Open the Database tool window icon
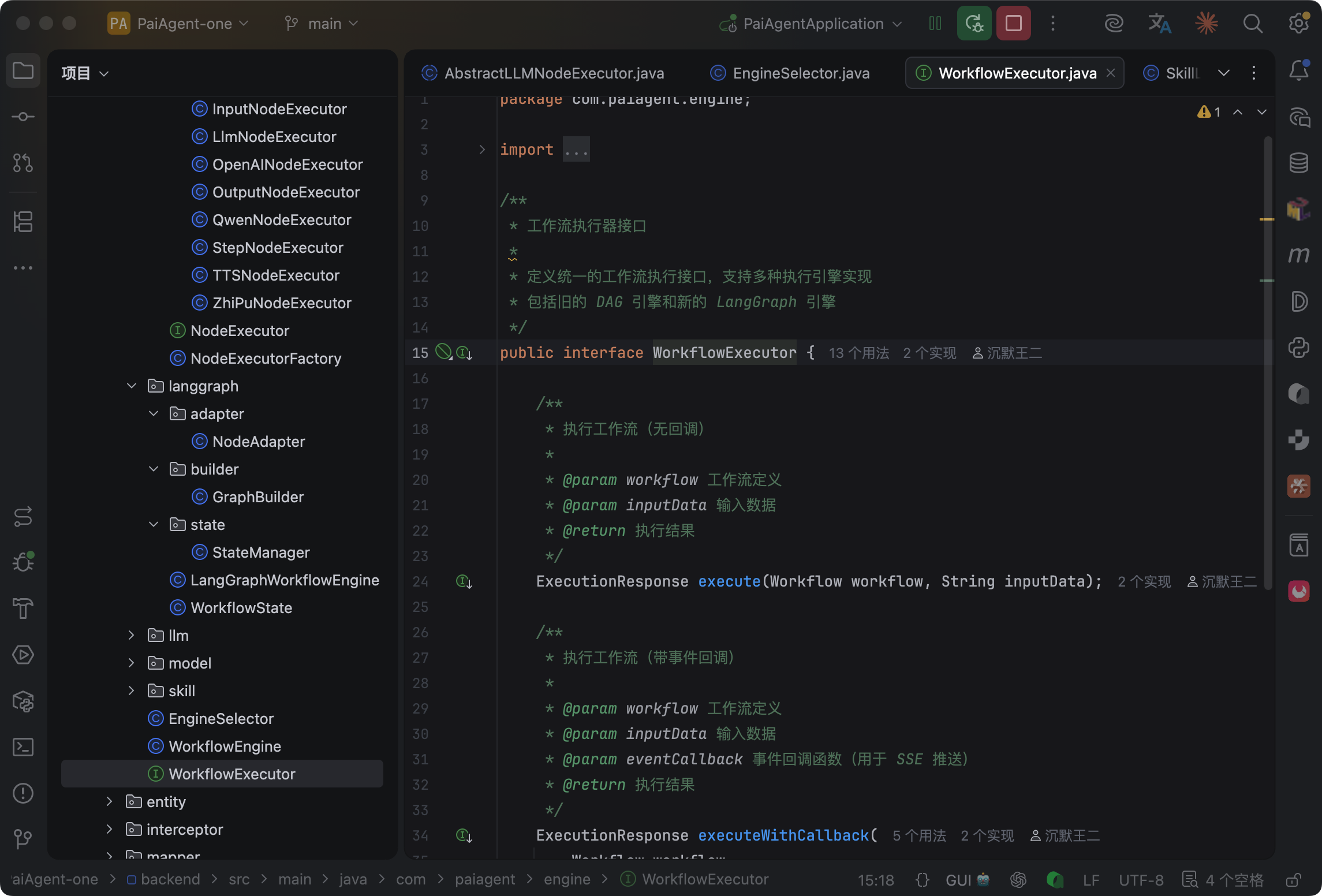This screenshot has width=1322, height=896. (x=1299, y=163)
